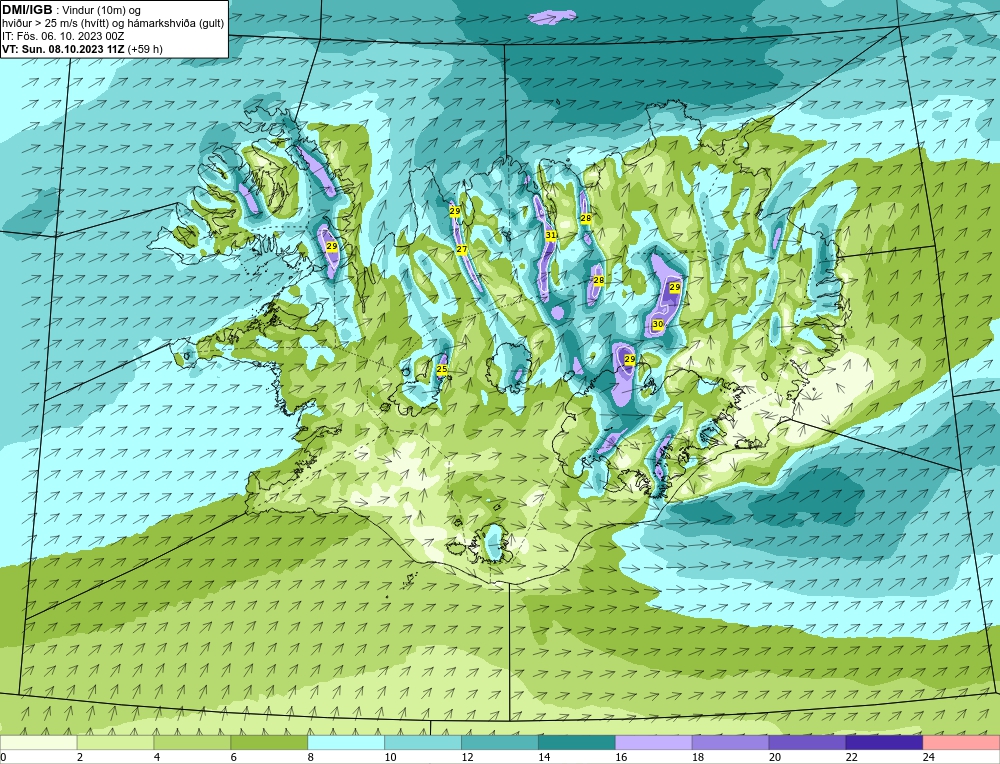Click the 28 gust label right of the 31 label
This screenshot has width=1000, height=764.
point(585,219)
